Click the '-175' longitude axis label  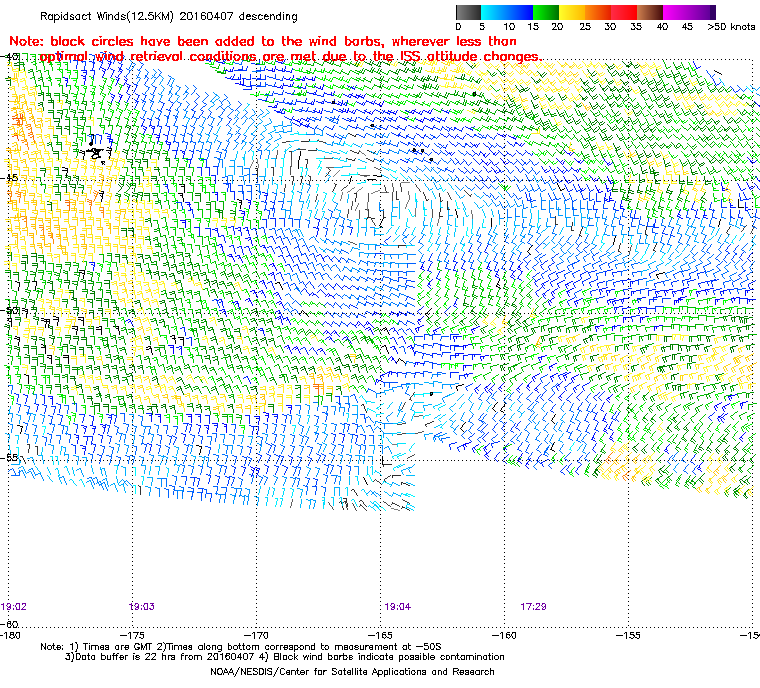click(132, 635)
